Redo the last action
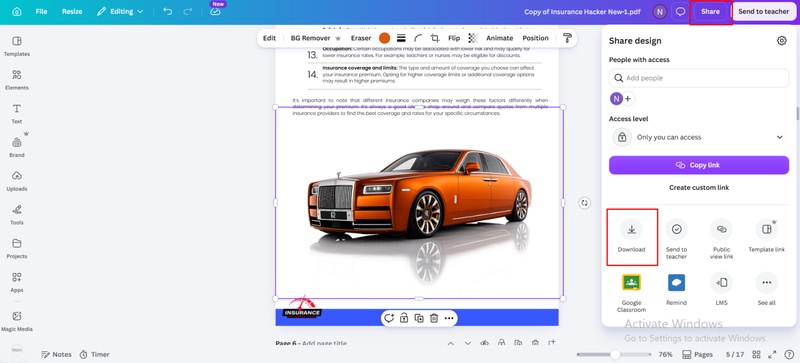This screenshot has width=800, height=363. coord(188,11)
